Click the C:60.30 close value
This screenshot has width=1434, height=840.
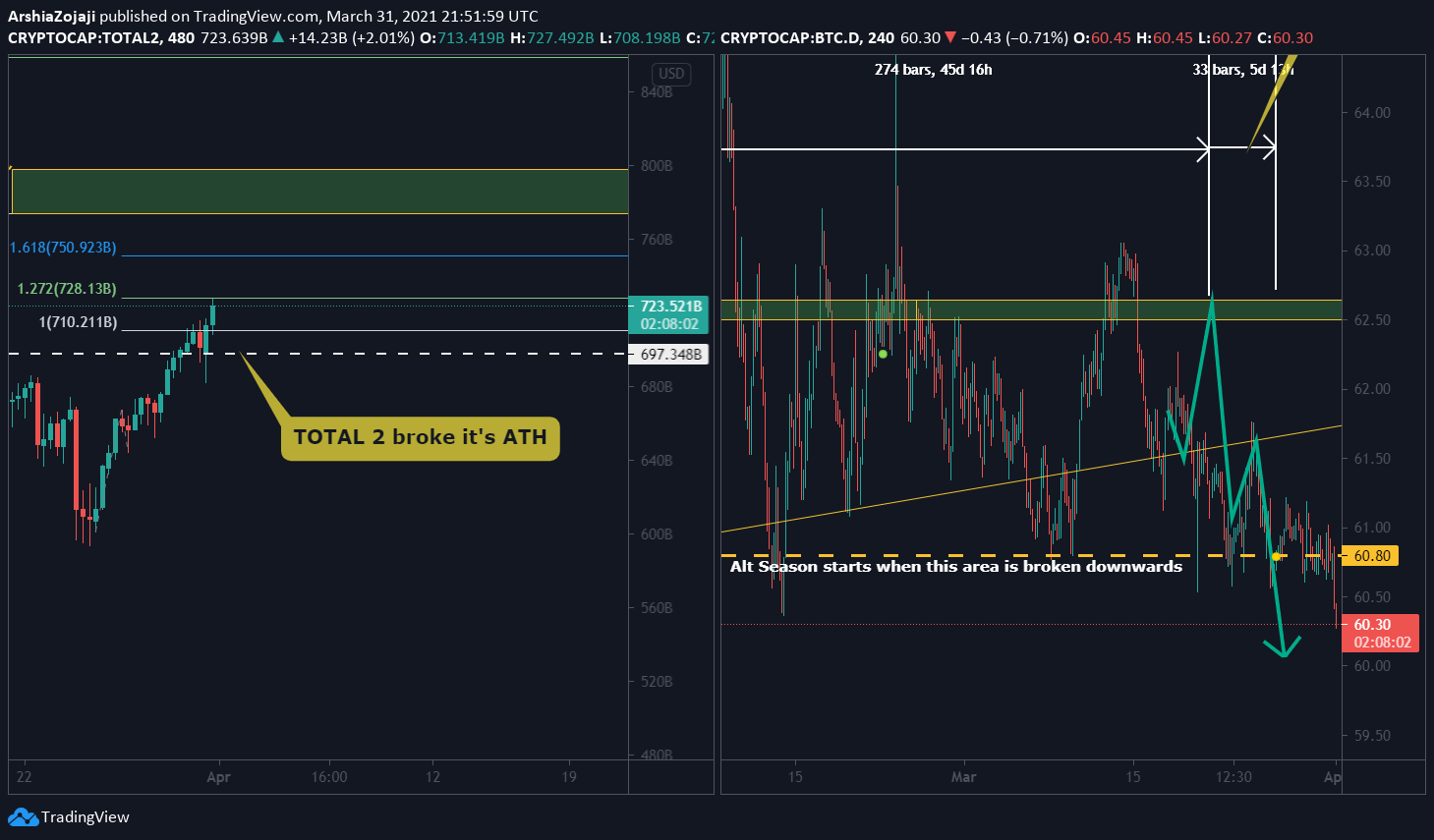[1285, 37]
